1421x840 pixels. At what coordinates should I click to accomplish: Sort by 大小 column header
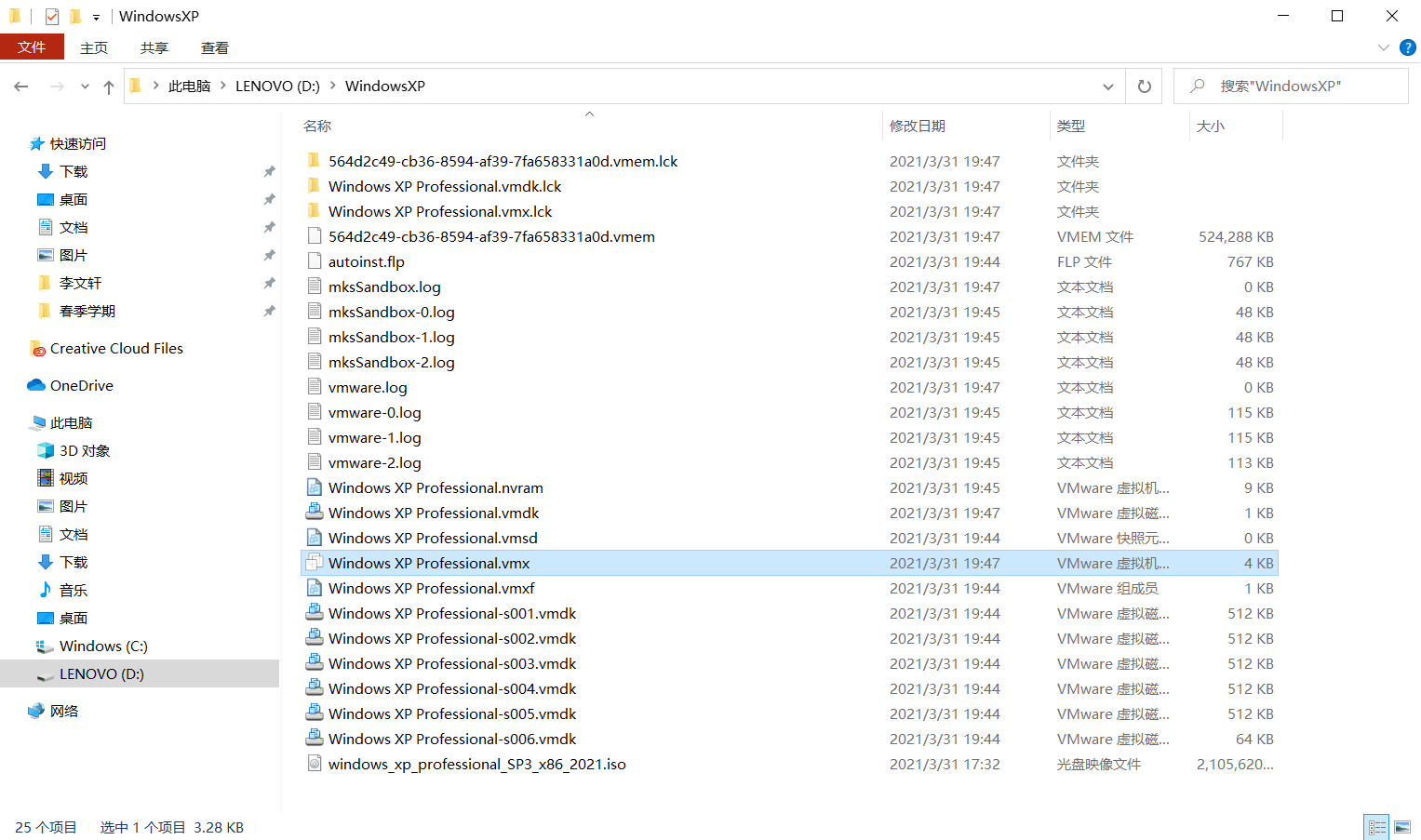click(1211, 127)
